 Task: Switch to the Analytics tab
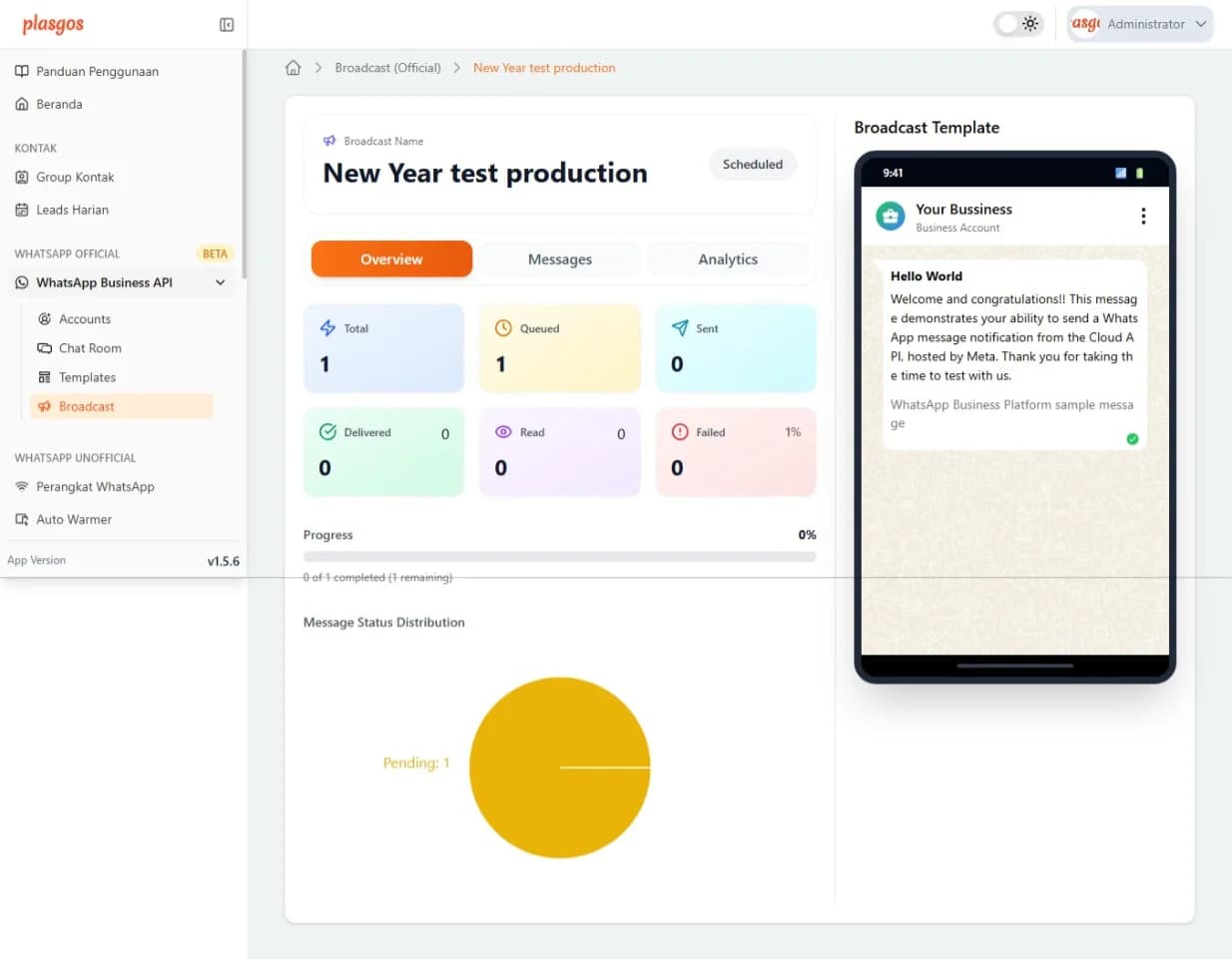pyautogui.click(x=727, y=259)
